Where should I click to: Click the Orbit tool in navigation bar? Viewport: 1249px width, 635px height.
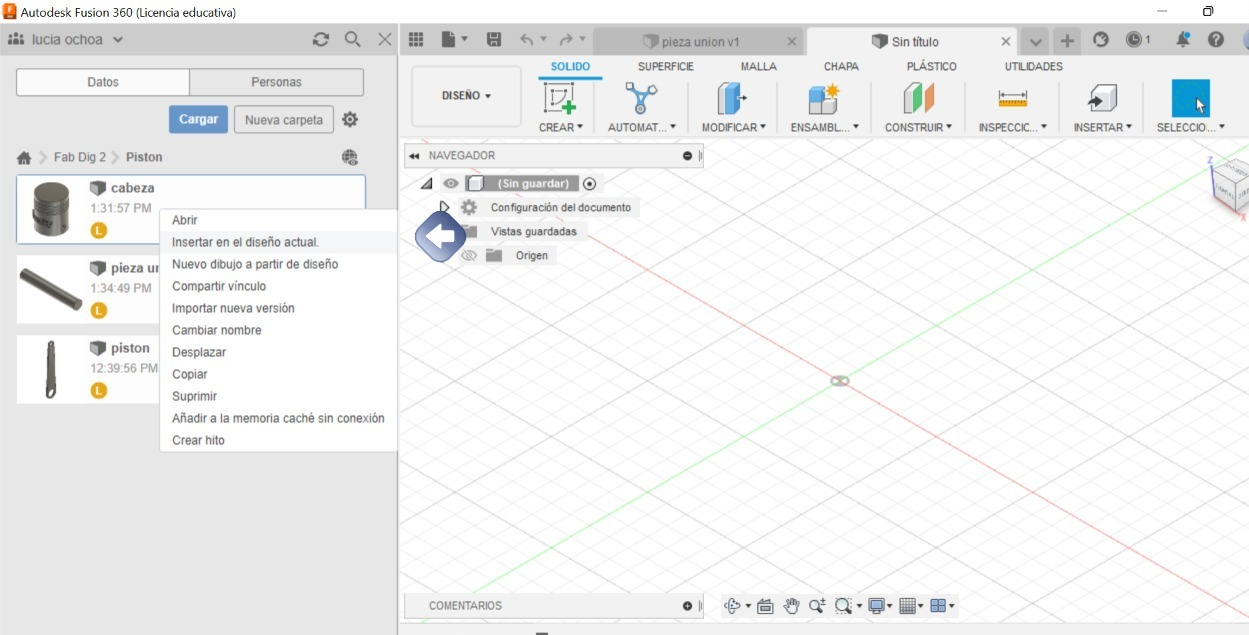pyautogui.click(x=731, y=606)
